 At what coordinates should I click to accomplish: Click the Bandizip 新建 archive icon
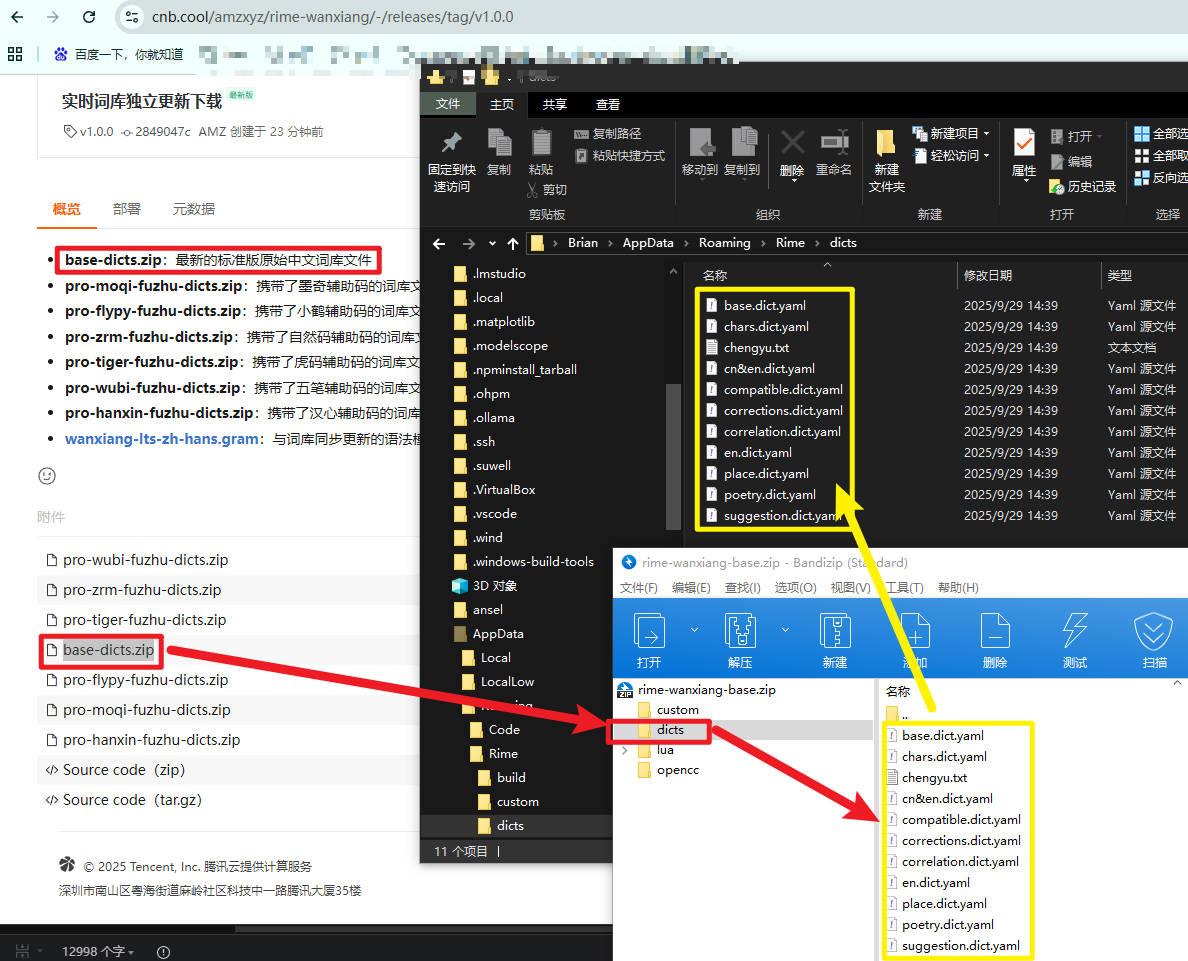pyautogui.click(x=834, y=632)
